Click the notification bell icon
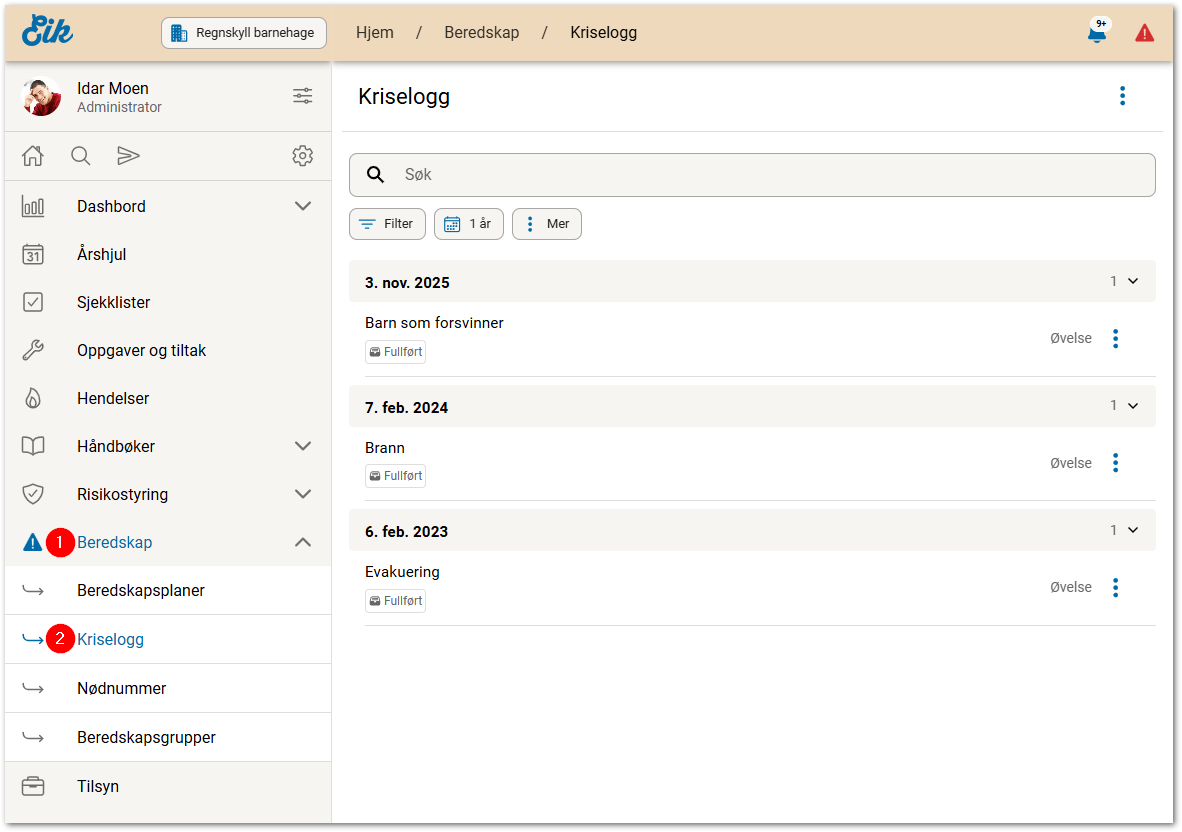Screen dimensions: 1182x832 [x=1097, y=33]
